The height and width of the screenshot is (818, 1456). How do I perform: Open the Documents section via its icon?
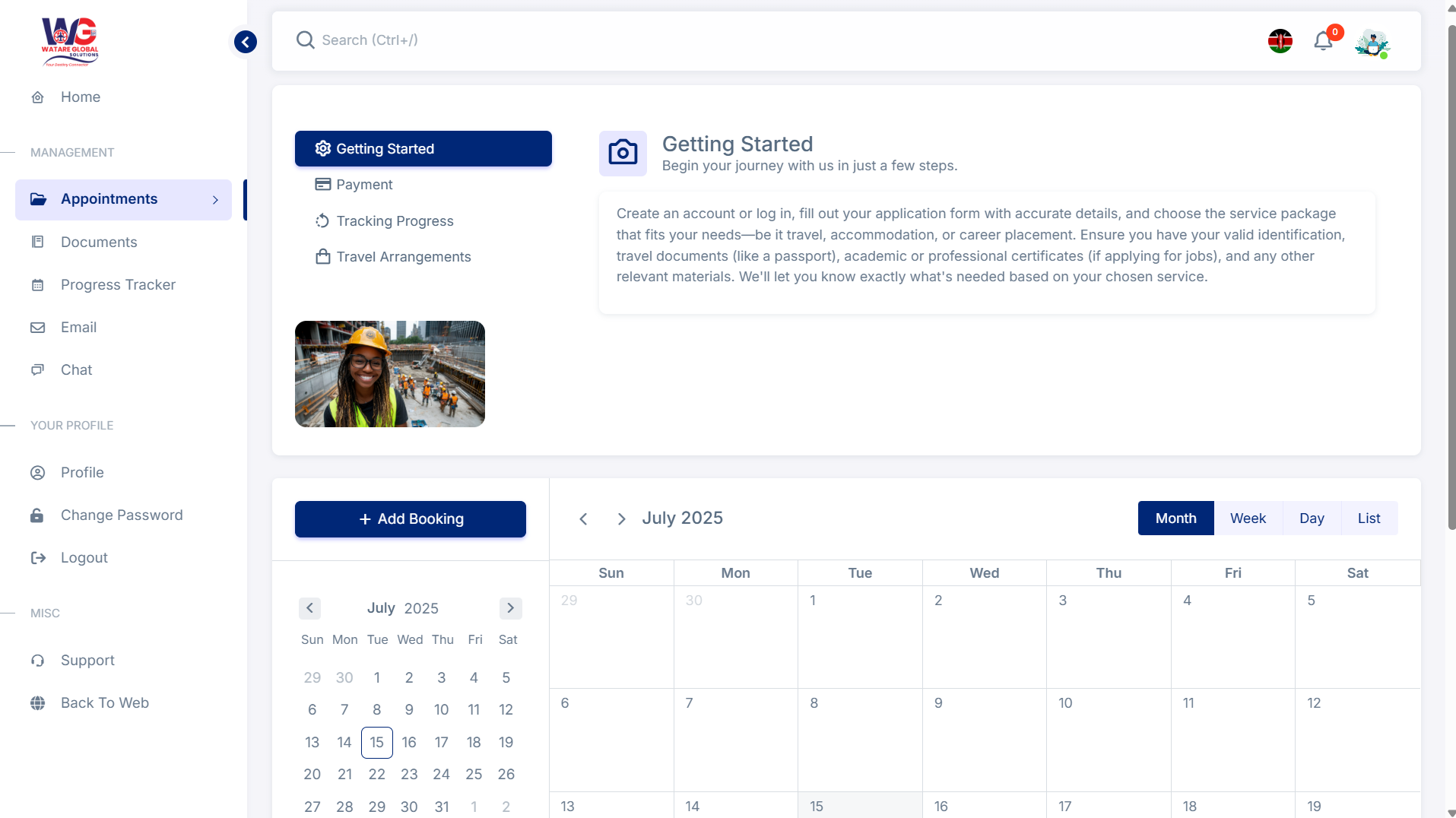(x=38, y=242)
